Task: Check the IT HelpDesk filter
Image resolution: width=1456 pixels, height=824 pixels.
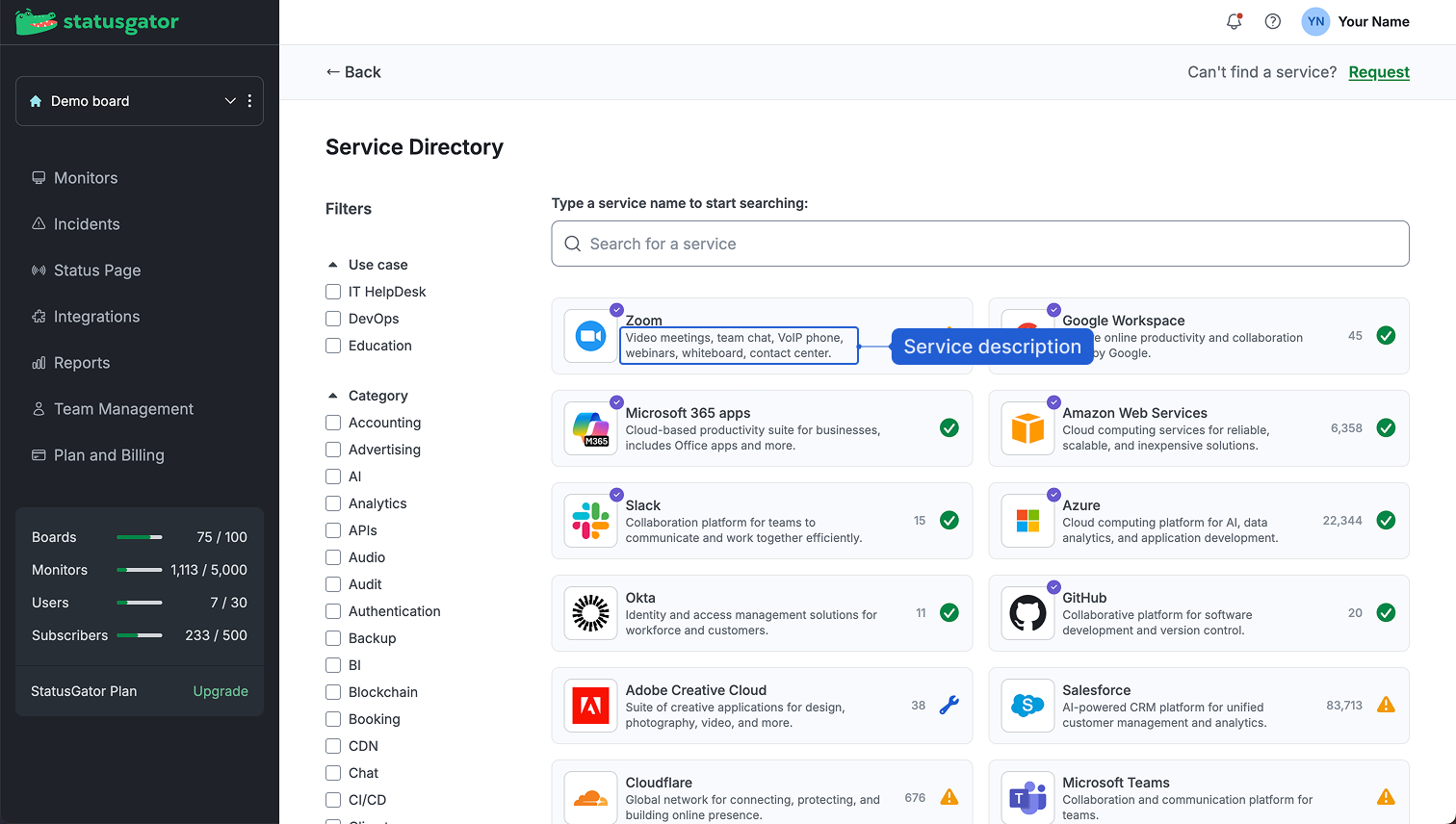Action: pos(333,292)
